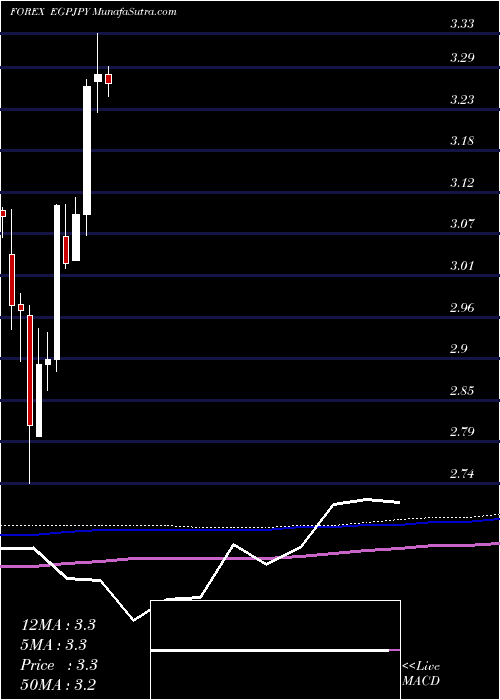This screenshot has height=700, width=500.
Task: Click the white MACD box outline
Action: [x=276, y=650]
